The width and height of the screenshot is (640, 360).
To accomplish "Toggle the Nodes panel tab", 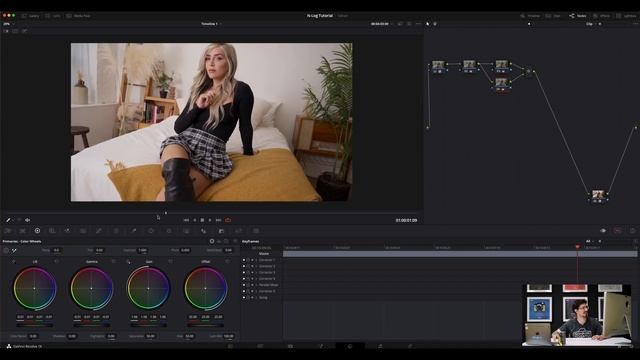I will point(578,16).
